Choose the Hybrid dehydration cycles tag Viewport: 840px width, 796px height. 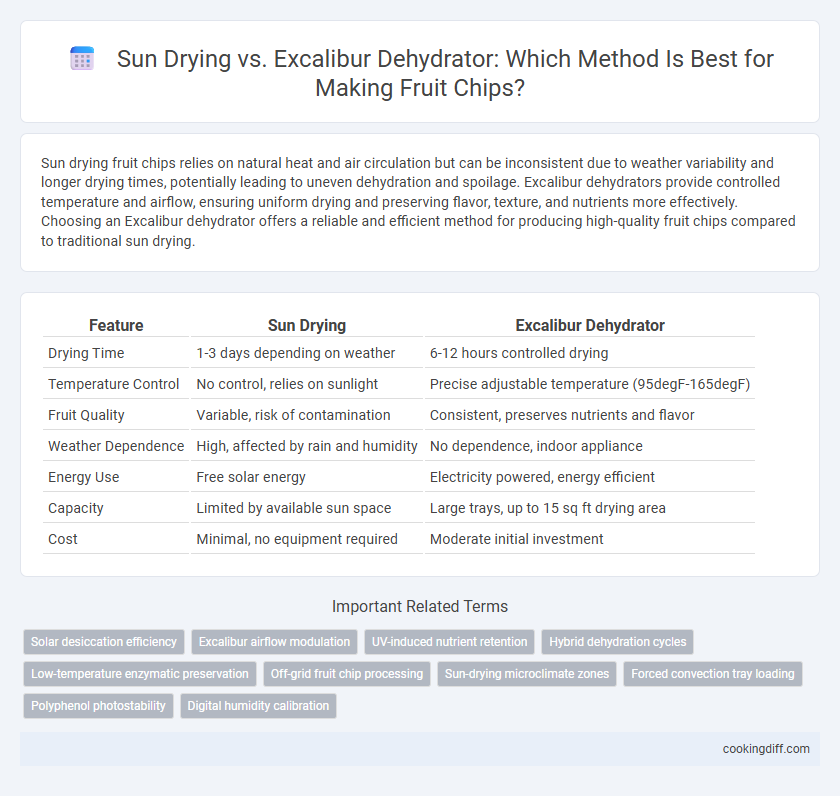click(x=618, y=642)
